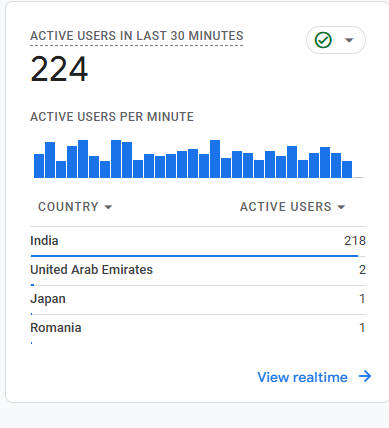The height and width of the screenshot is (428, 389).
Task: Click the Active Users Per Minute label
Action: click(112, 117)
